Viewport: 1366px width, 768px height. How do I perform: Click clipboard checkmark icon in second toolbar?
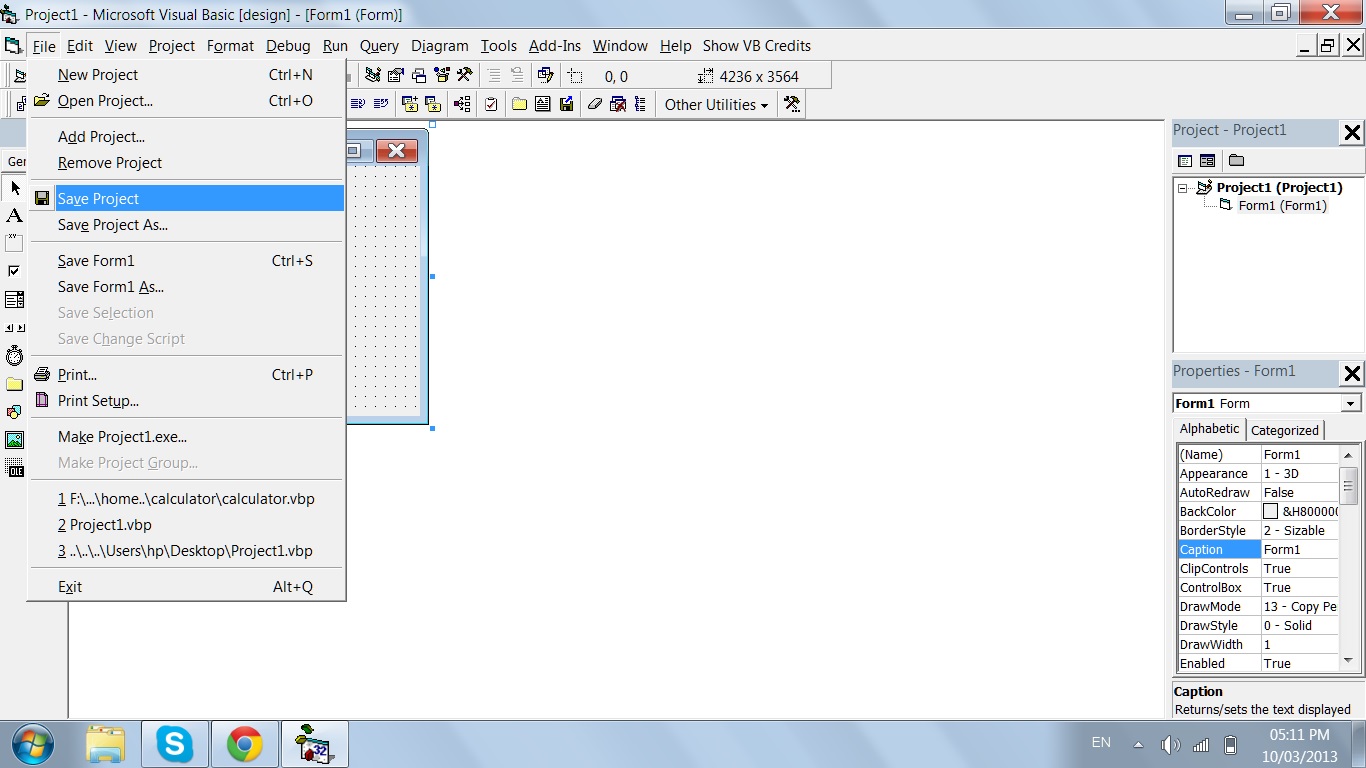point(491,104)
